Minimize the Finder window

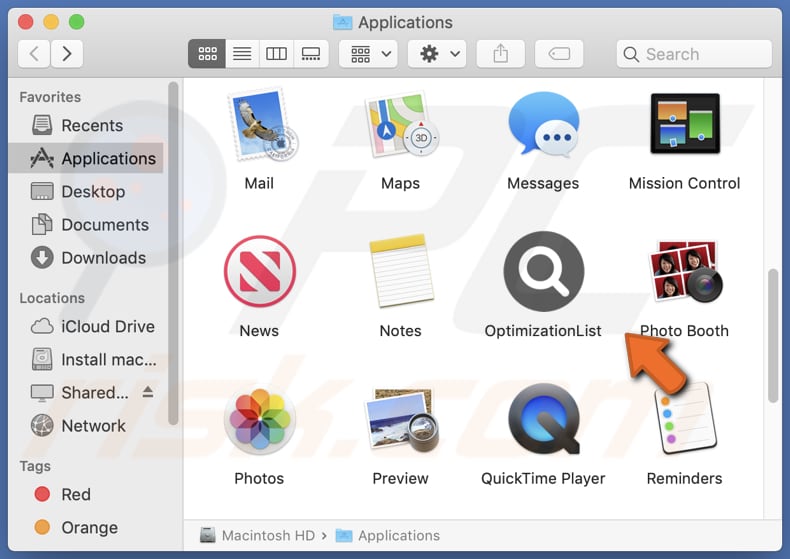pyautogui.click(x=51, y=22)
